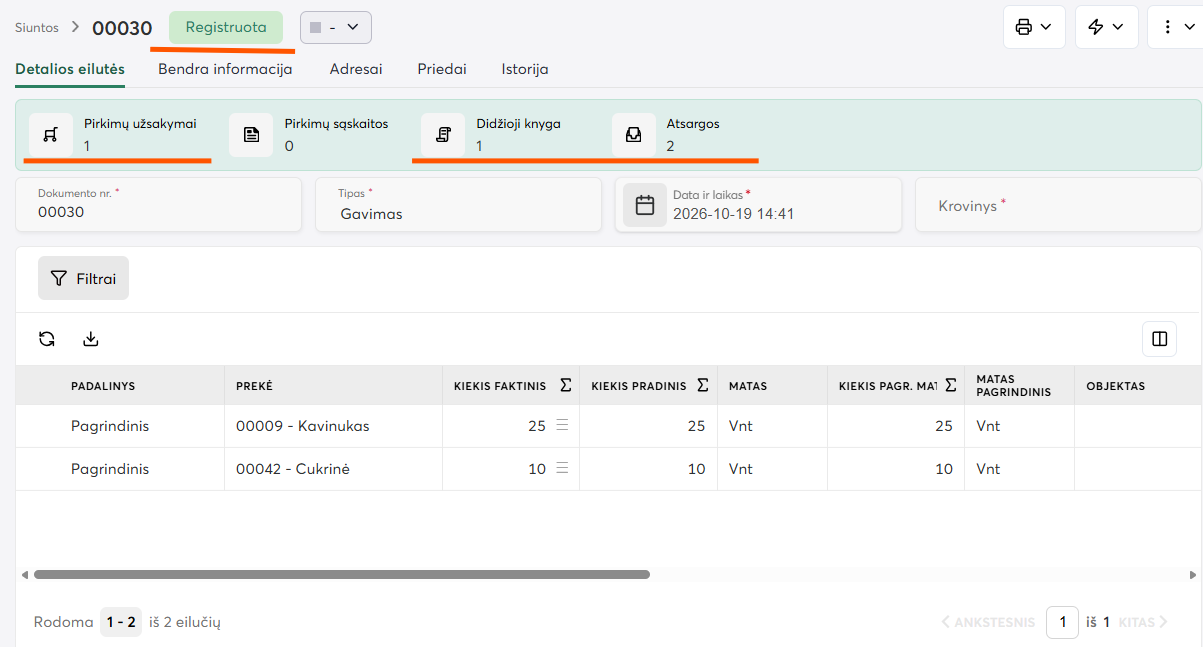Click the right arrow of the horizontal scrollbar
The width and height of the screenshot is (1203, 647).
tap(1192, 575)
